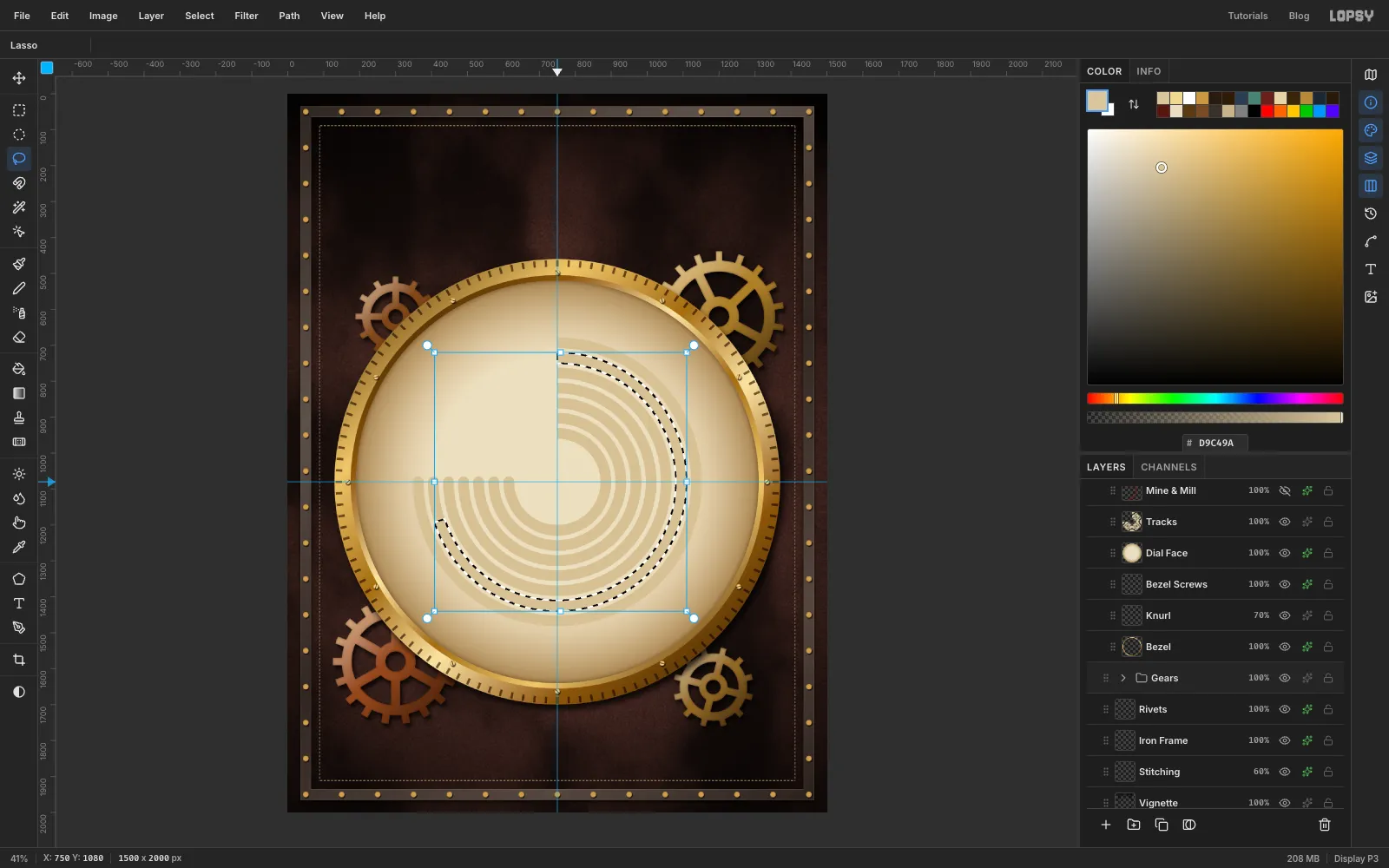Viewport: 1389px width, 868px height.
Task: Select the Crop tool
Action: point(19,660)
